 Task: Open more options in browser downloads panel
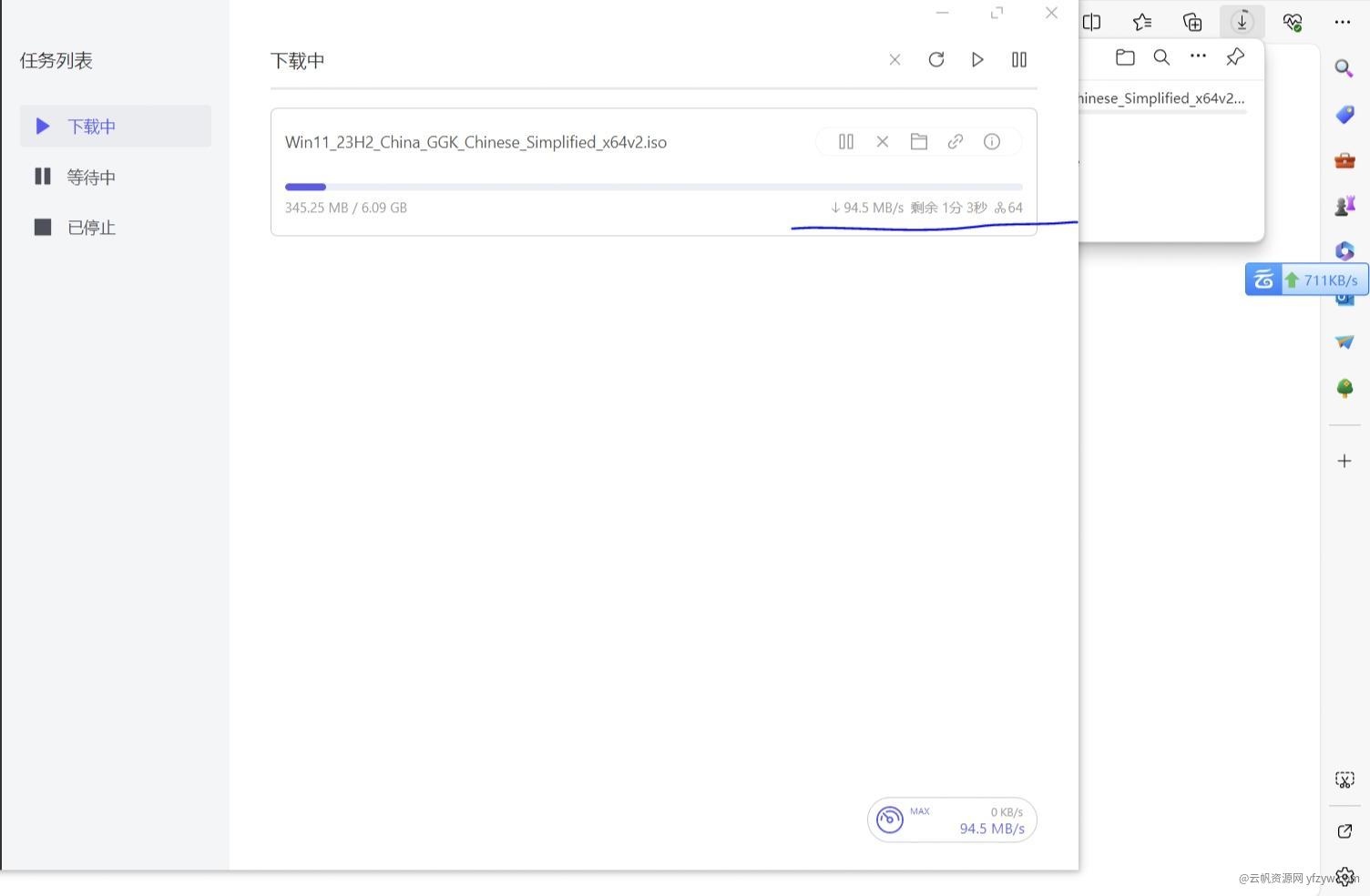(1198, 56)
